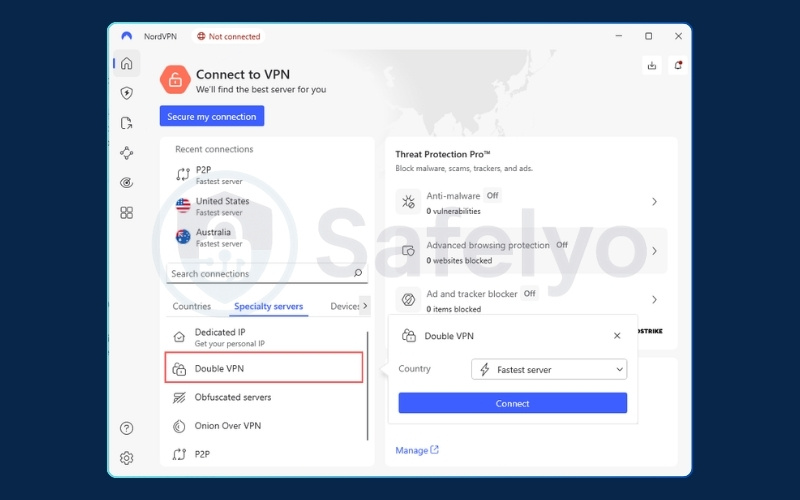Expand Ad and tracker blocker chevron
The image size is (800, 500).
tap(654, 299)
